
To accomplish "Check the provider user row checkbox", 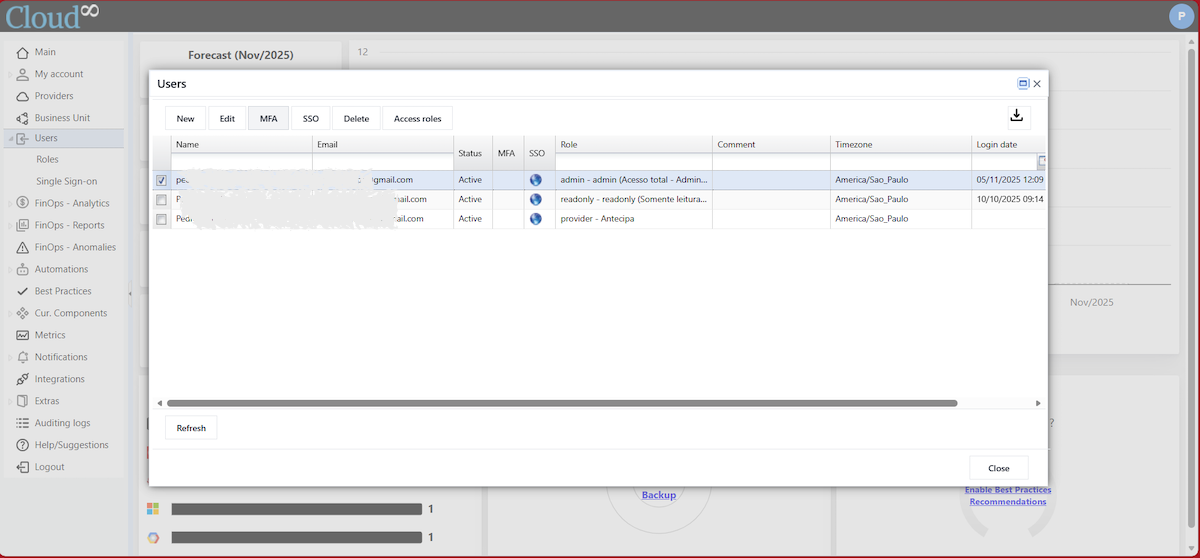I will tap(161, 218).
